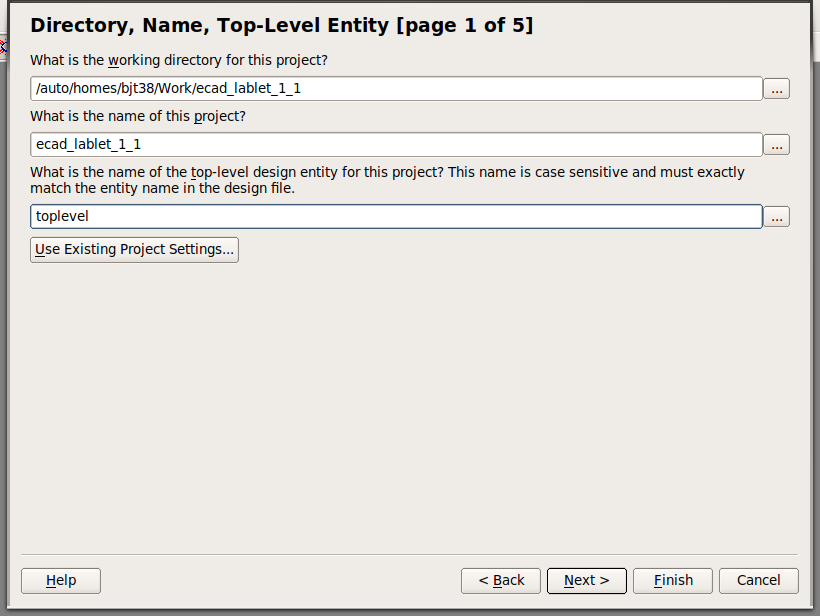The height and width of the screenshot is (616, 820).
Task: Go to the next wizard page
Action: coord(586,580)
